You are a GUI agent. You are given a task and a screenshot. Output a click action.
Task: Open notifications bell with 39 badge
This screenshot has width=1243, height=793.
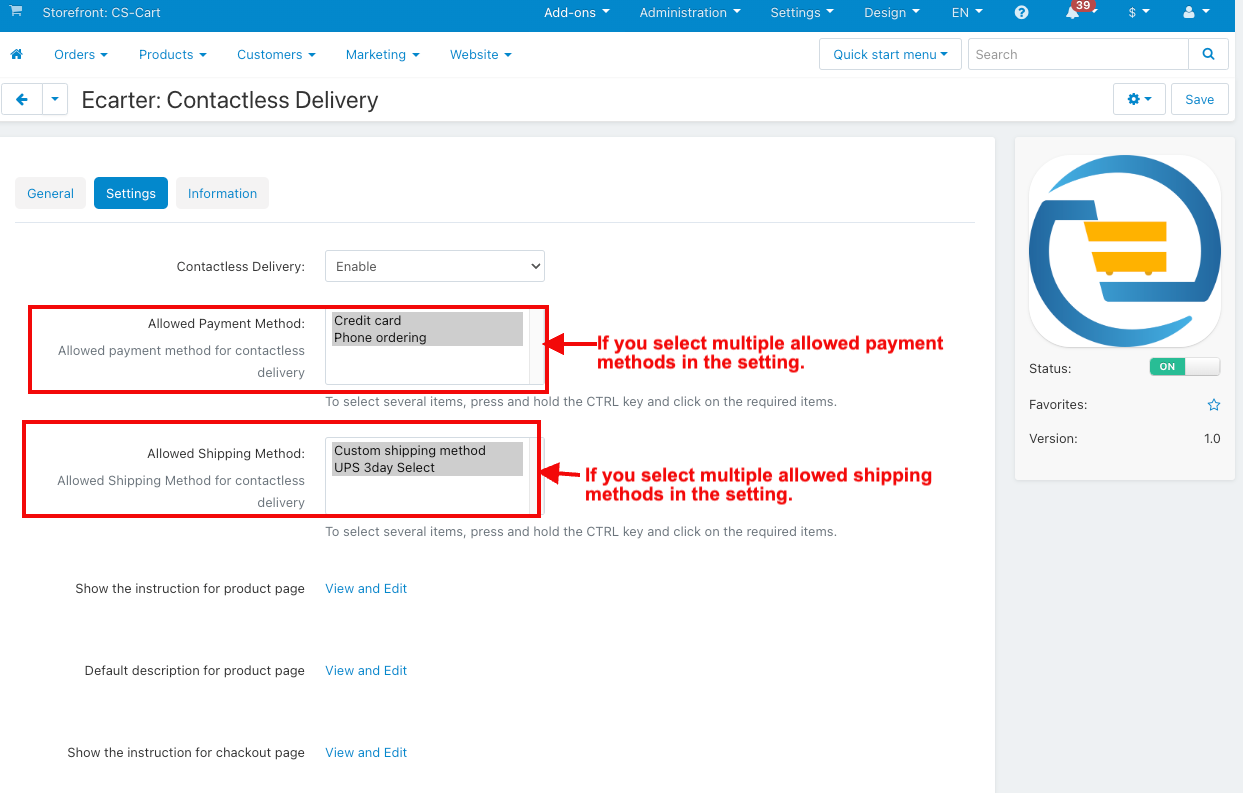1074,12
